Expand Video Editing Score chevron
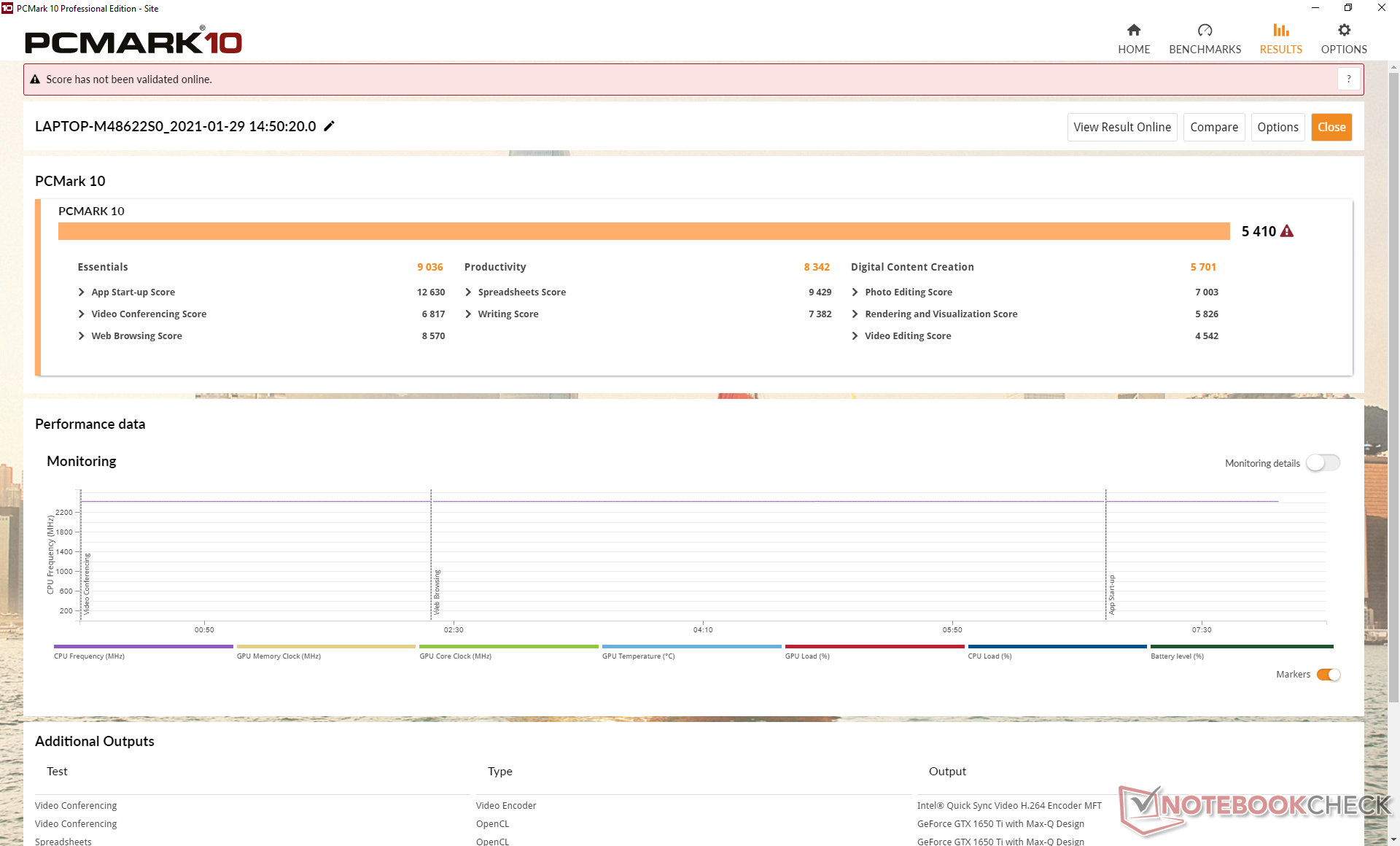Screen dimensions: 1400x846 click(855, 335)
